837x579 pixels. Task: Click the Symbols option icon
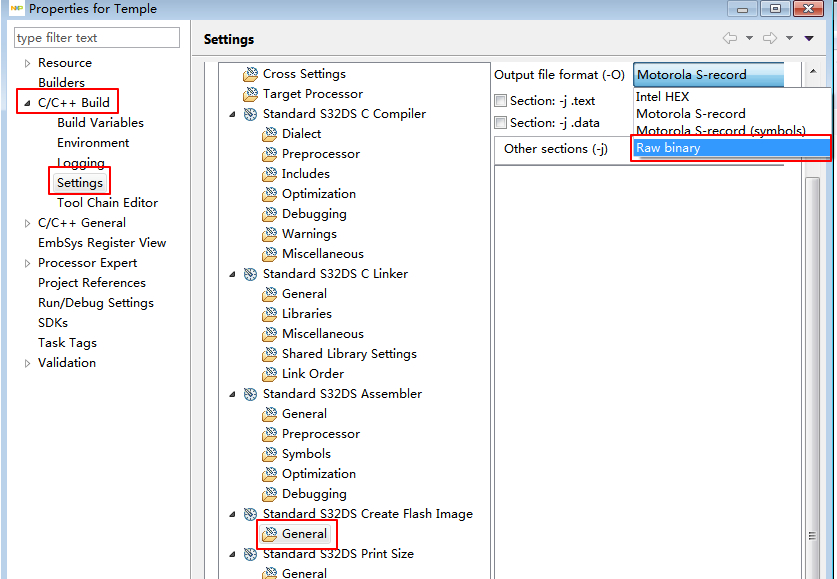coord(270,454)
